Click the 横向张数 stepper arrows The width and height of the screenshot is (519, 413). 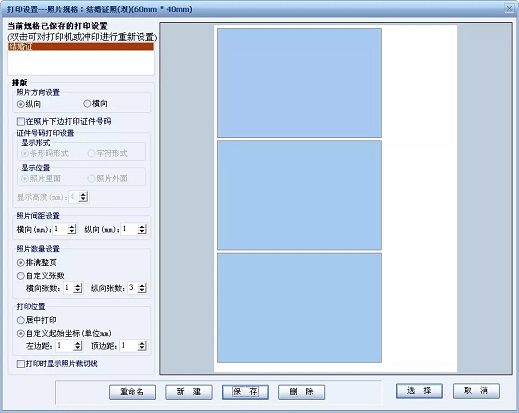tap(78, 288)
